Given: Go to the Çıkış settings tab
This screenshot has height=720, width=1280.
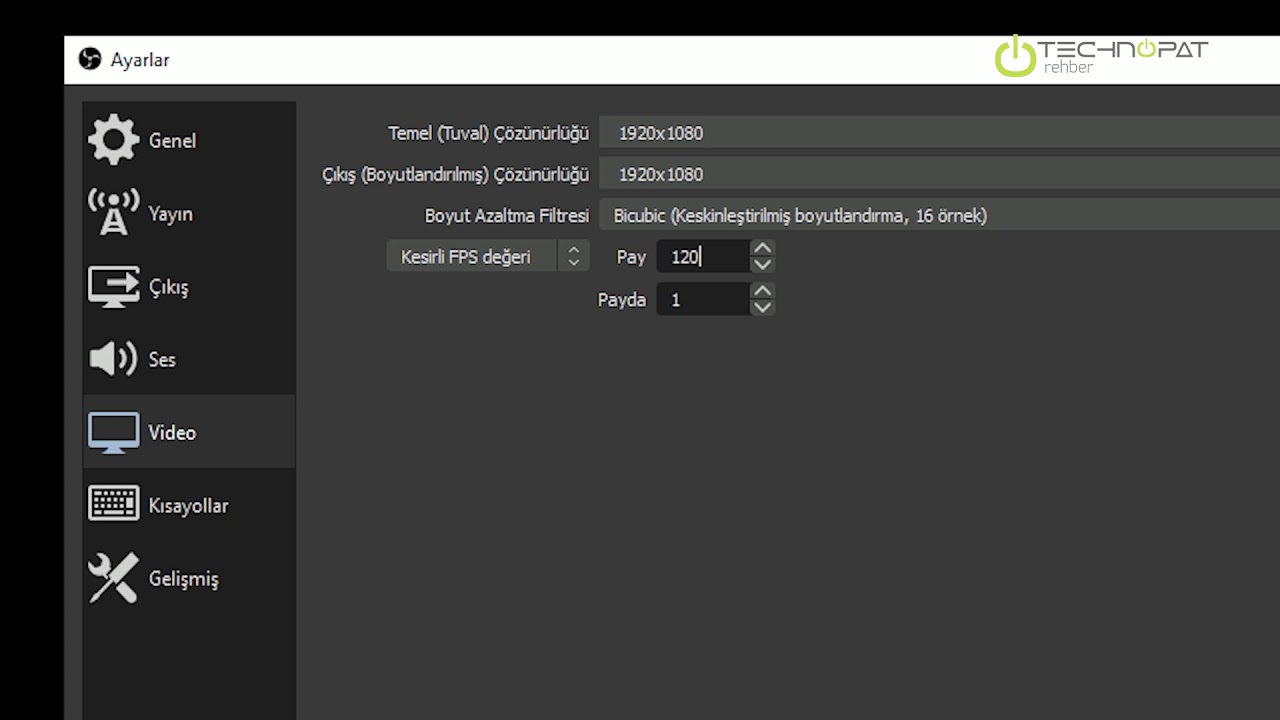Looking at the screenshot, I should 189,287.
